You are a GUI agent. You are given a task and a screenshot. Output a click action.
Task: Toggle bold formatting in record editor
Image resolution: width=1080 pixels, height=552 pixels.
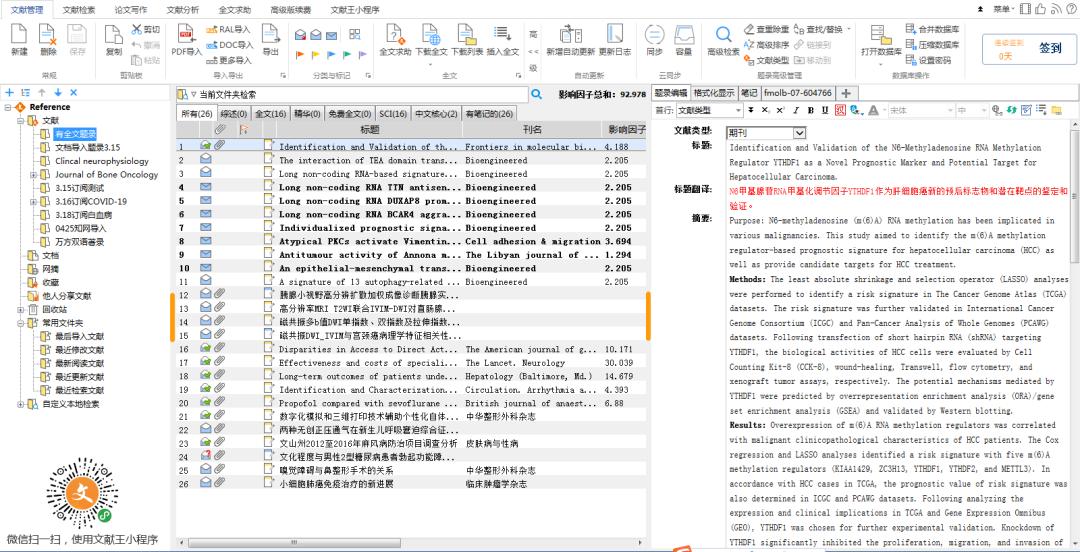[x=810, y=110]
